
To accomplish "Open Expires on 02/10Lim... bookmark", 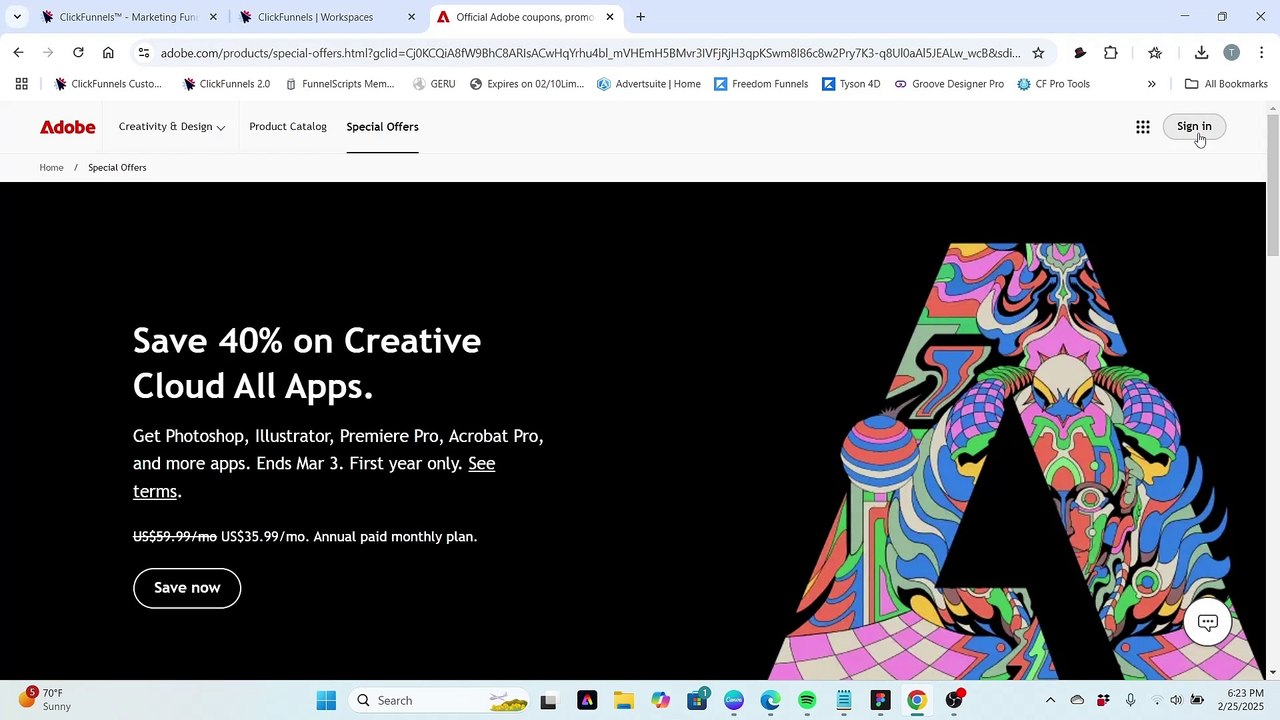I will click(526, 84).
